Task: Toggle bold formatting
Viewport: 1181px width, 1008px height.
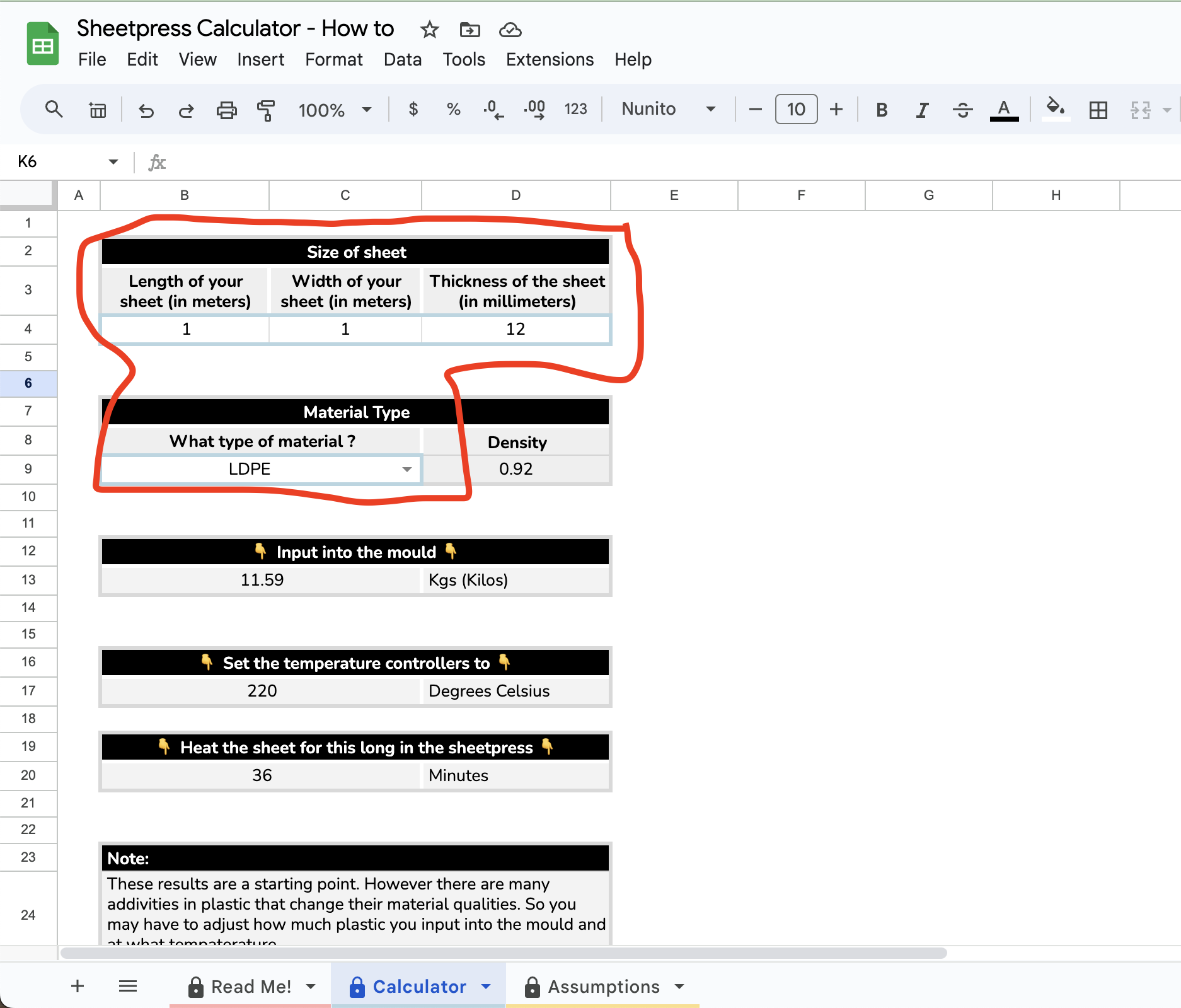Action: [x=882, y=110]
